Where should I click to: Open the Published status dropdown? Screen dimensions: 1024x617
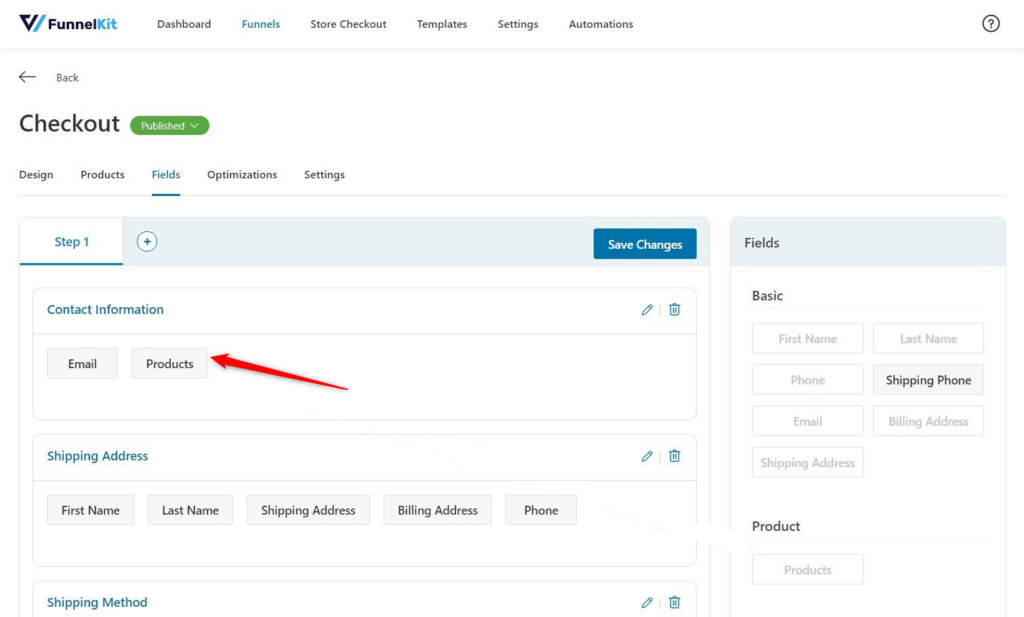coord(170,125)
